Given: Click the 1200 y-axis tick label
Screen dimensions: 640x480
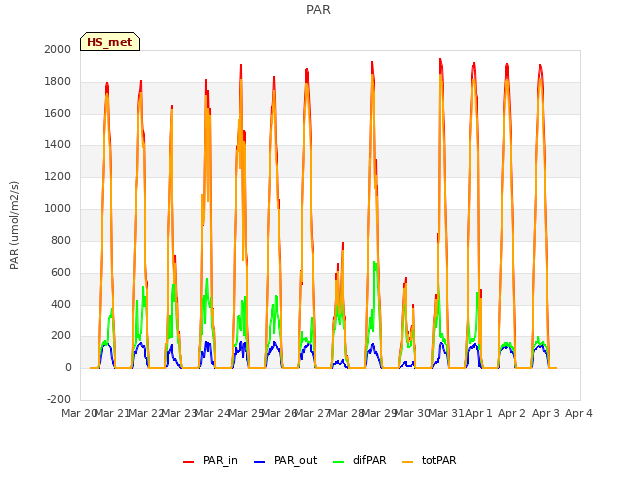Looking at the screenshot, I should pos(58,176).
